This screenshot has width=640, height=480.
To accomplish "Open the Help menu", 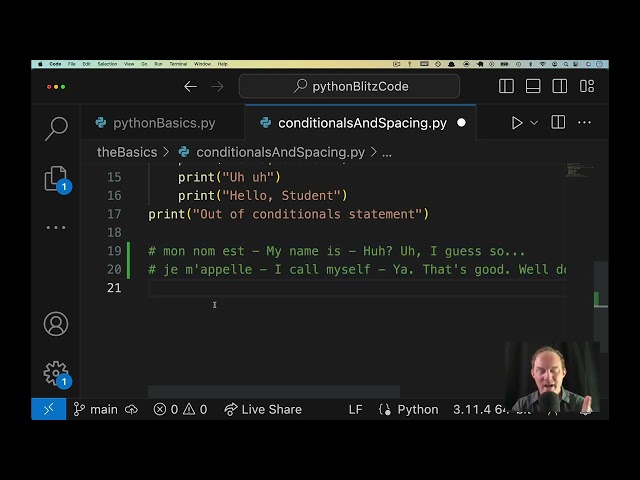I will pos(222,64).
